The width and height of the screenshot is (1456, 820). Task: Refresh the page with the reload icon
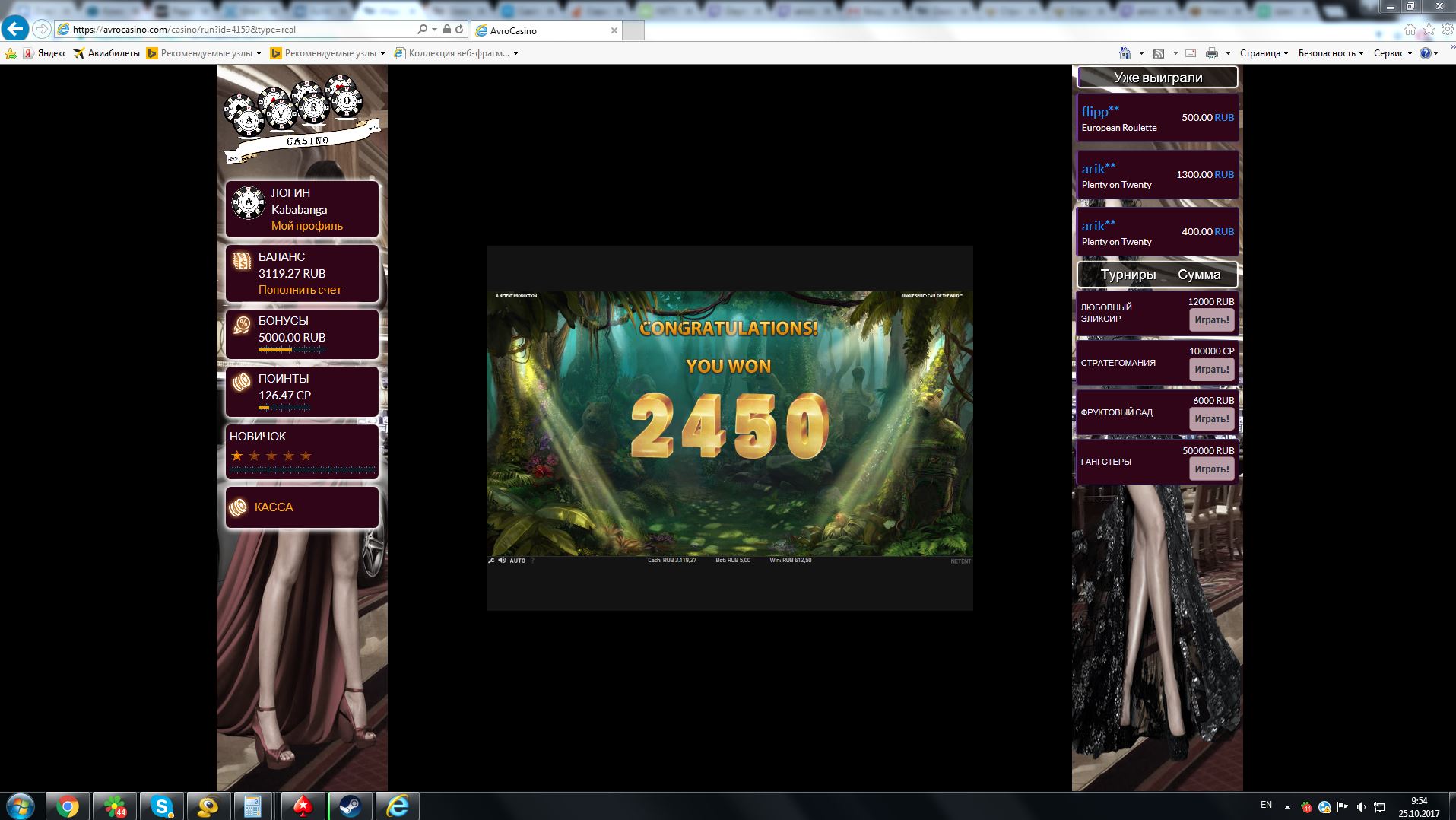click(x=459, y=30)
